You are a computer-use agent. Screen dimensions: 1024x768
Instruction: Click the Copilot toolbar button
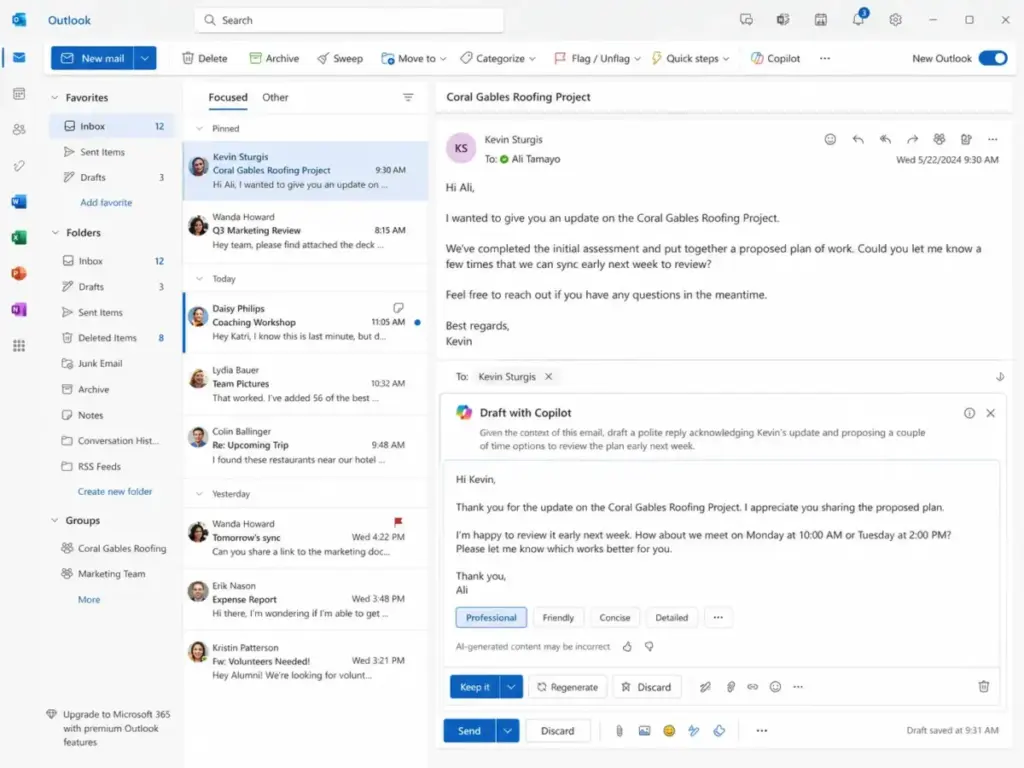pos(775,58)
